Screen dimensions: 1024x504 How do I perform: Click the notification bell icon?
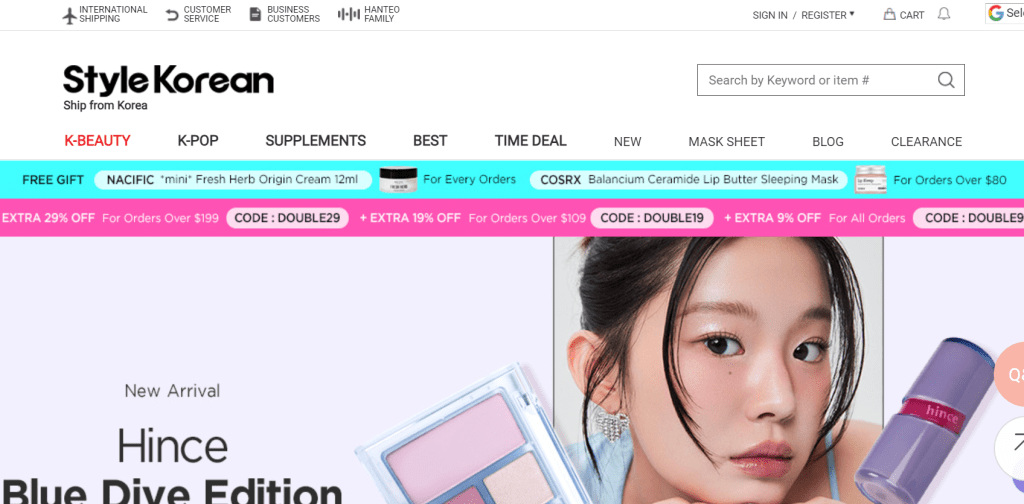tap(944, 14)
